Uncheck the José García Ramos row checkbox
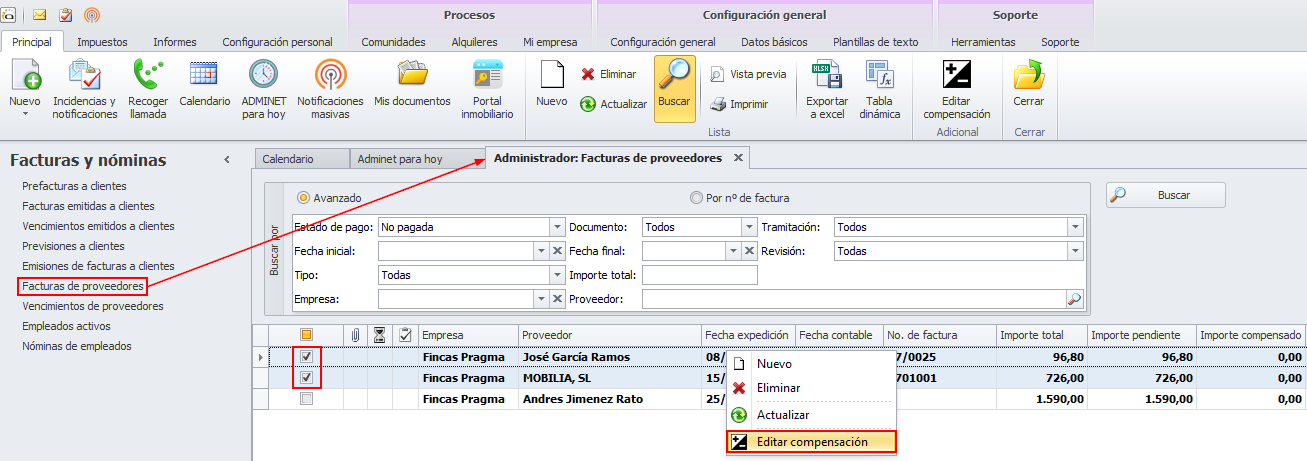This screenshot has width=1307, height=461. click(307, 357)
